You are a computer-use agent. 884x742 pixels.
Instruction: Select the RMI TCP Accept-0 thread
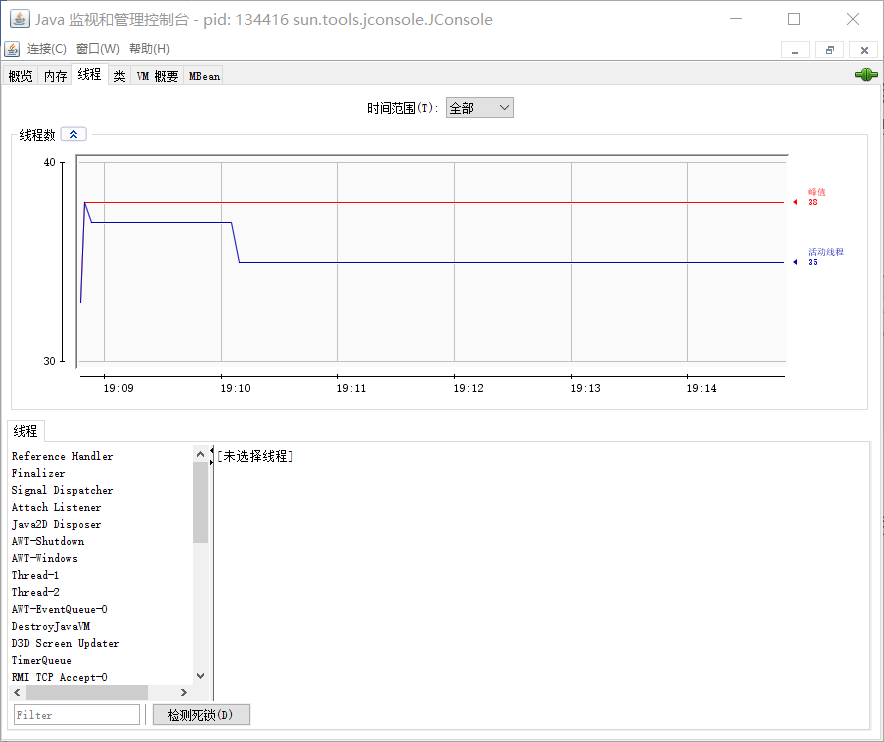[x=60, y=677]
